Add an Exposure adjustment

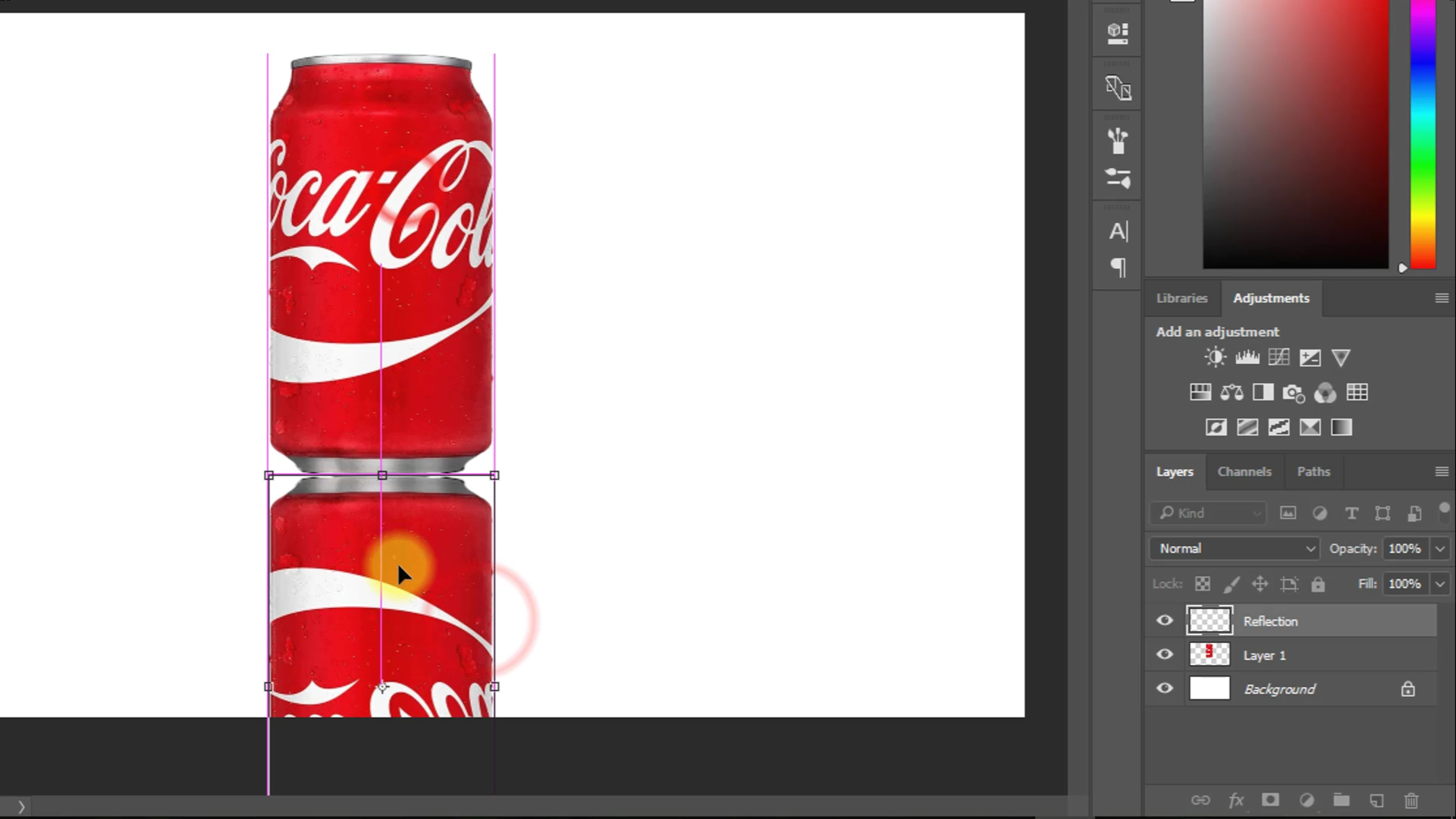(1310, 357)
